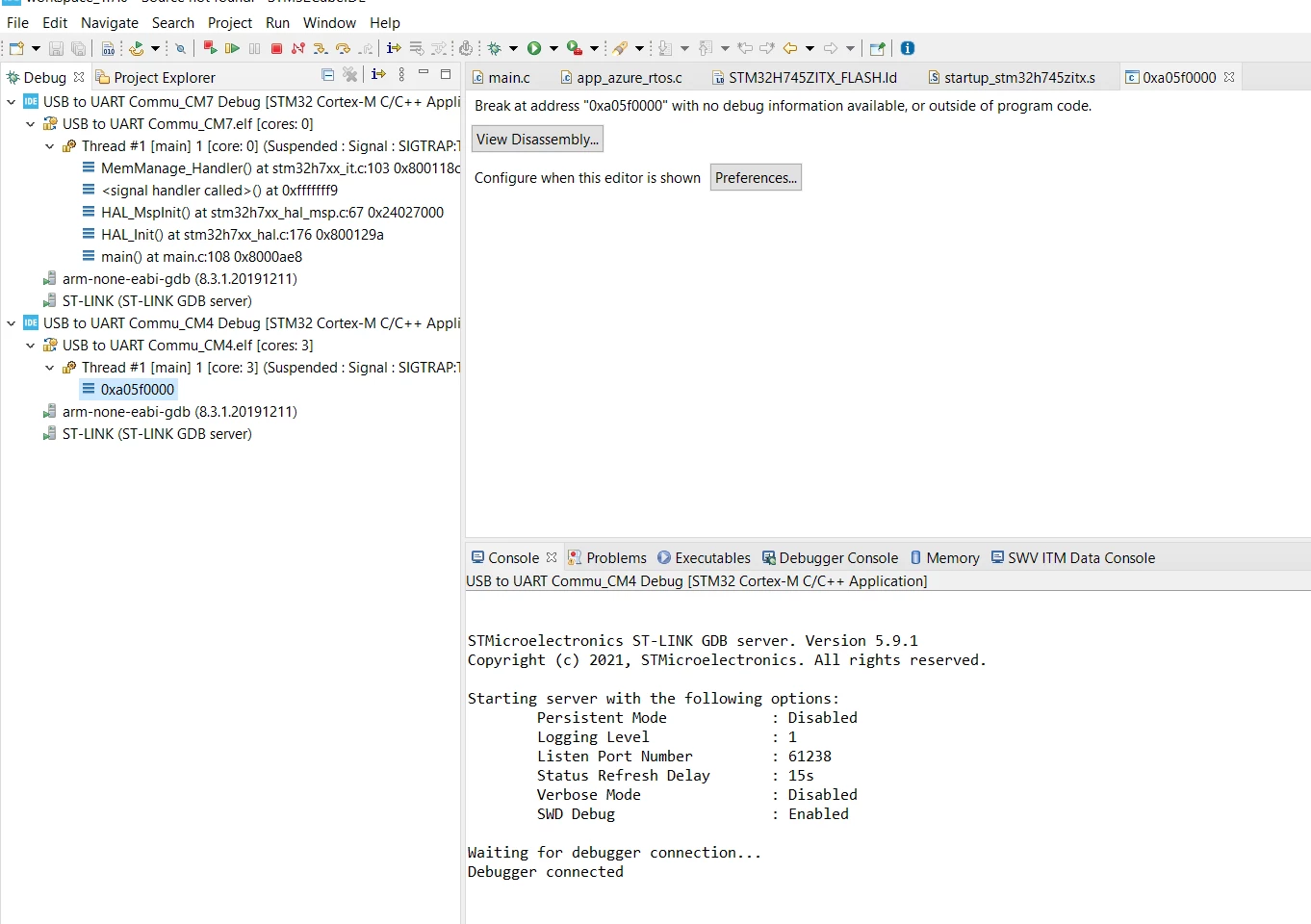Switch to the main.c editor tab
Image resolution: width=1311 pixels, height=924 pixels.
click(501, 77)
